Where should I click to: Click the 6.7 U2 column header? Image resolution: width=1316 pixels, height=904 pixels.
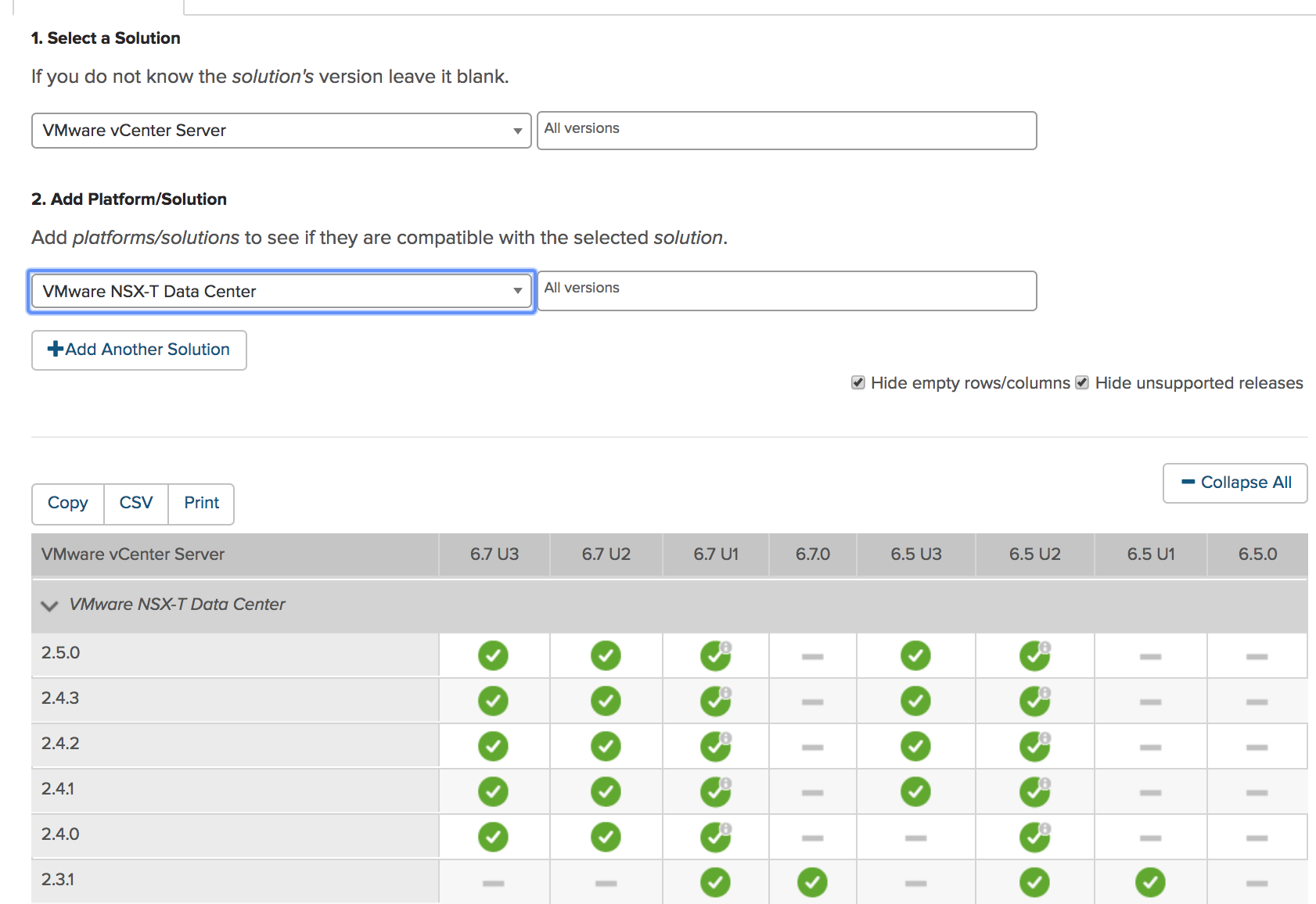point(606,554)
